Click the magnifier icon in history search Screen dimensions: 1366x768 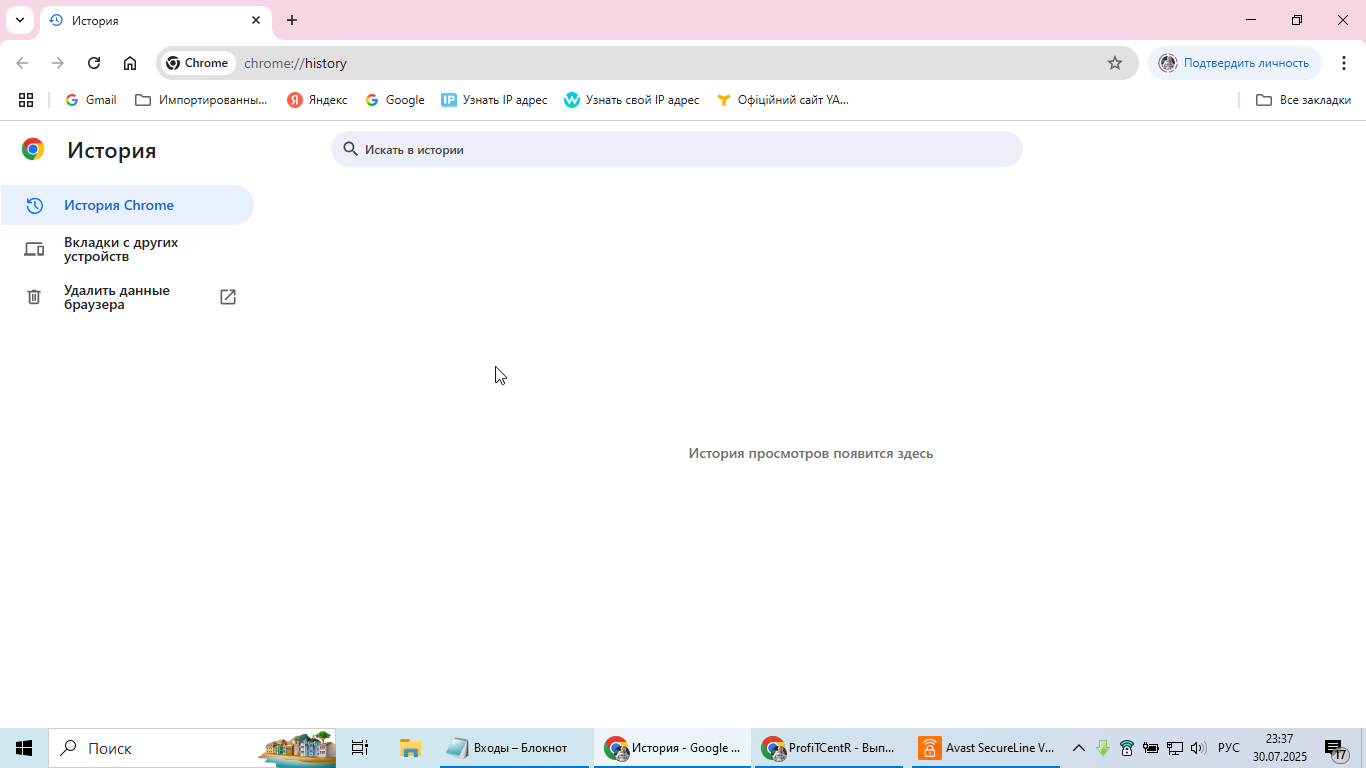pyautogui.click(x=350, y=149)
